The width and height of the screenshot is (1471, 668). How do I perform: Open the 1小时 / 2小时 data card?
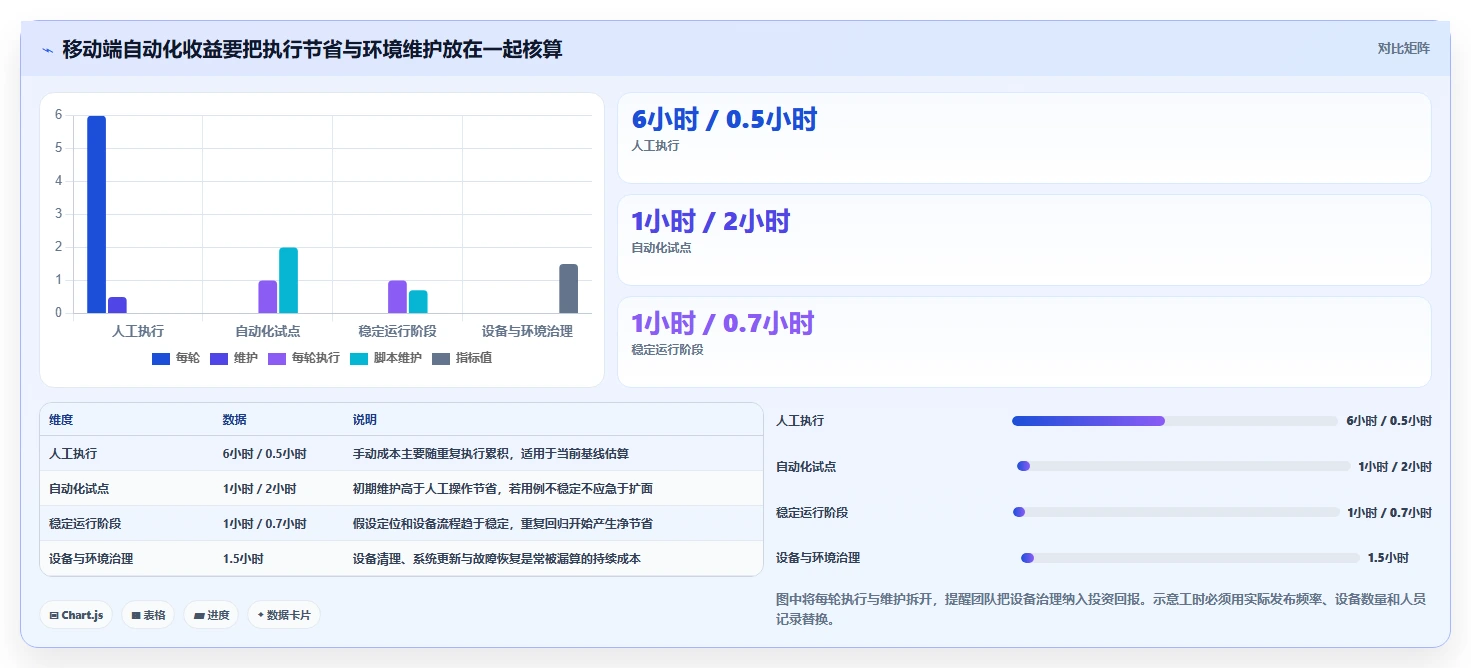1024,240
